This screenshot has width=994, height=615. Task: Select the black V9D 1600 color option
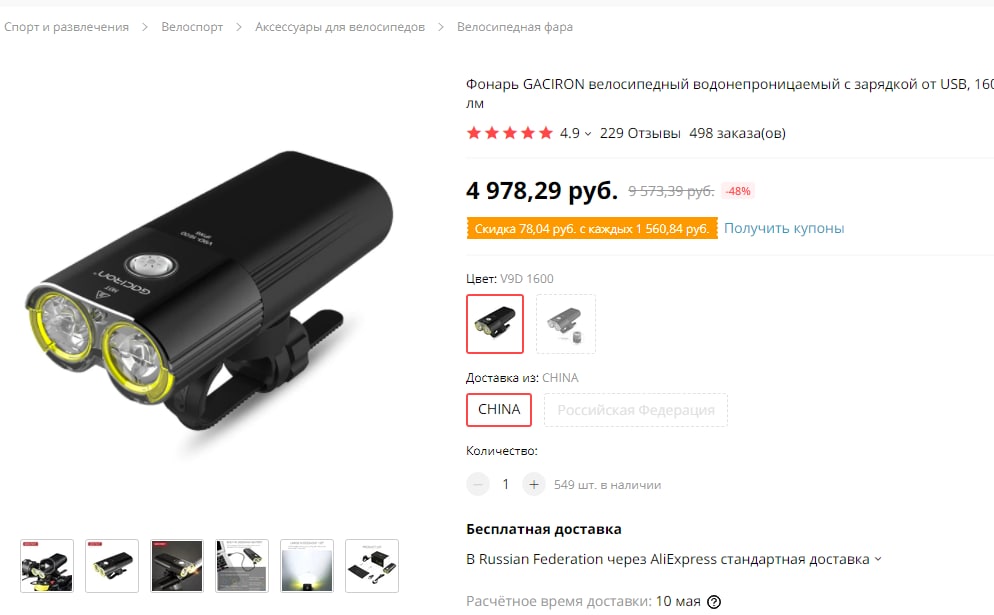(495, 324)
